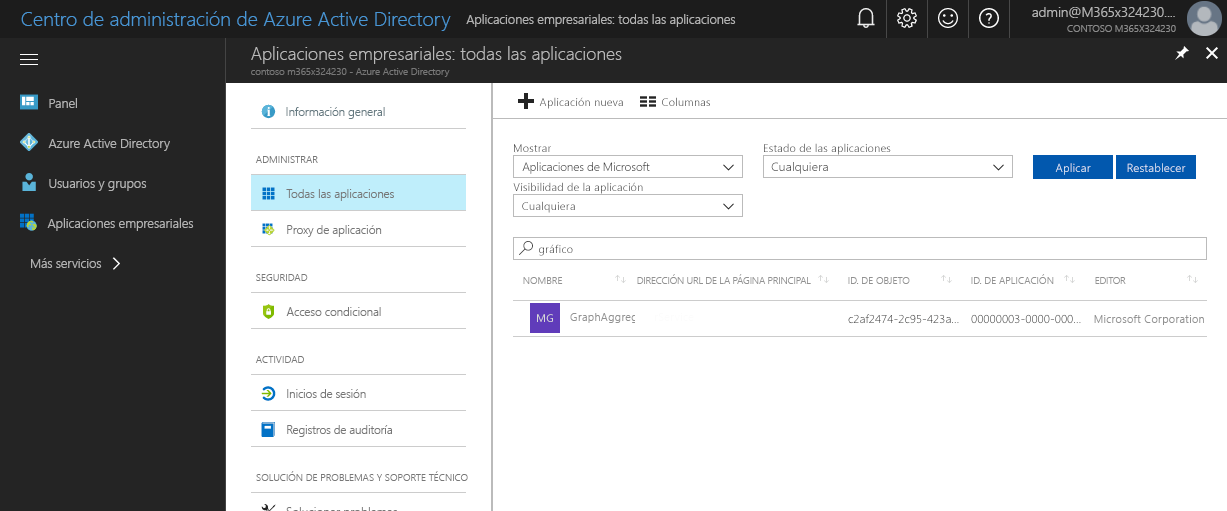Expand Más servicios chevron
Viewport: 1227px width, 511px height.
pos(116,264)
